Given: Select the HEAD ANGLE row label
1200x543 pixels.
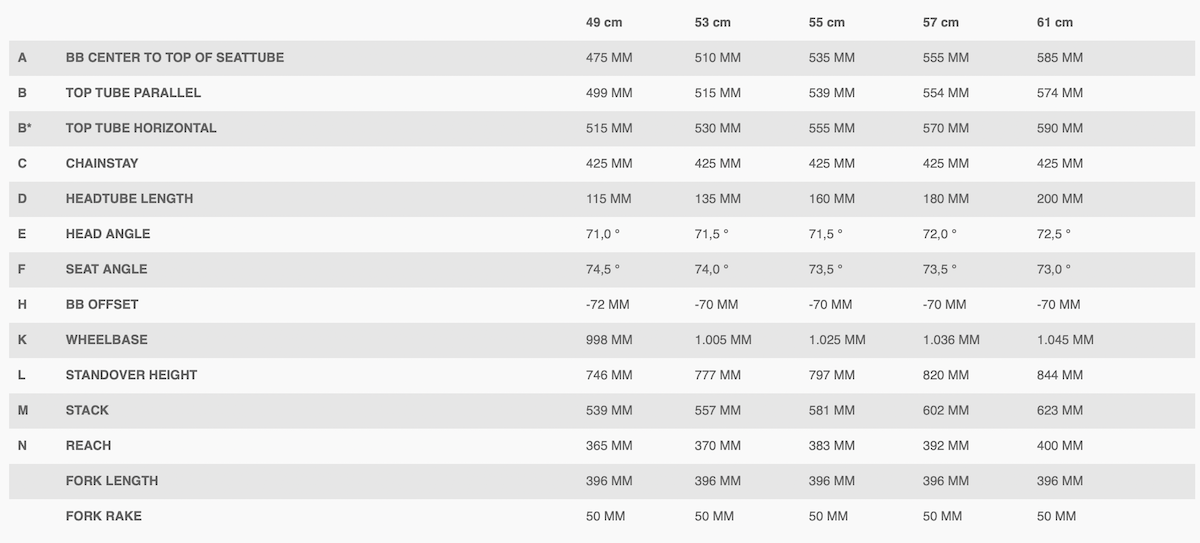Looking at the screenshot, I should pos(108,234).
